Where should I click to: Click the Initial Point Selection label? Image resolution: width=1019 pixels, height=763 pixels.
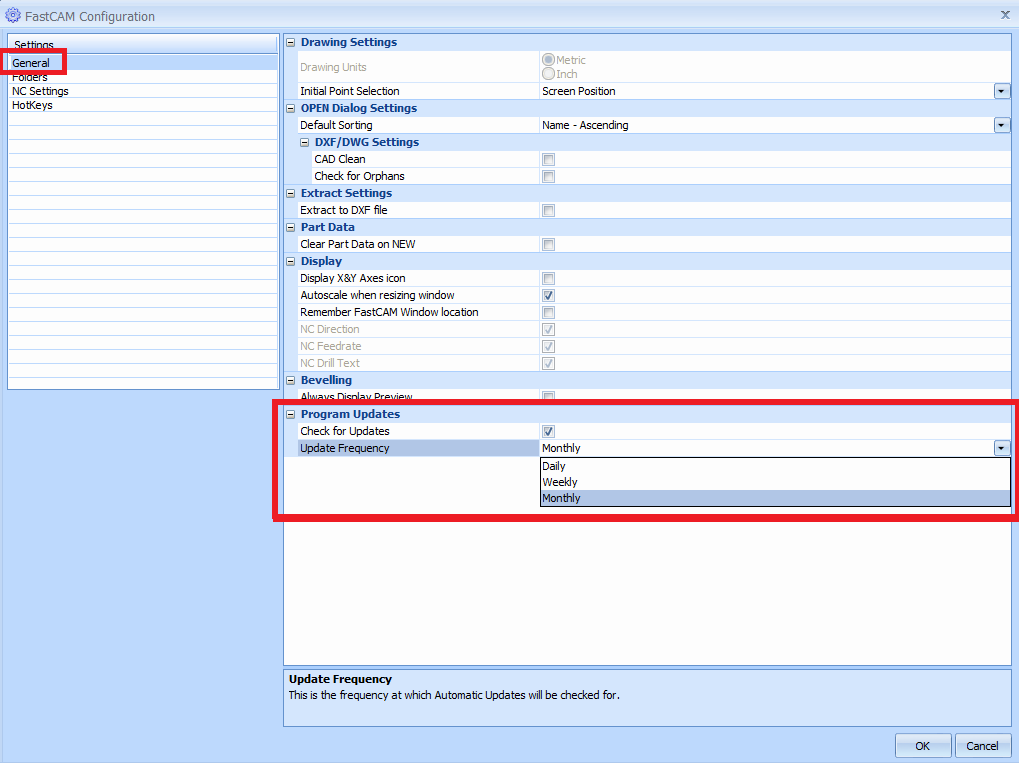(x=350, y=92)
